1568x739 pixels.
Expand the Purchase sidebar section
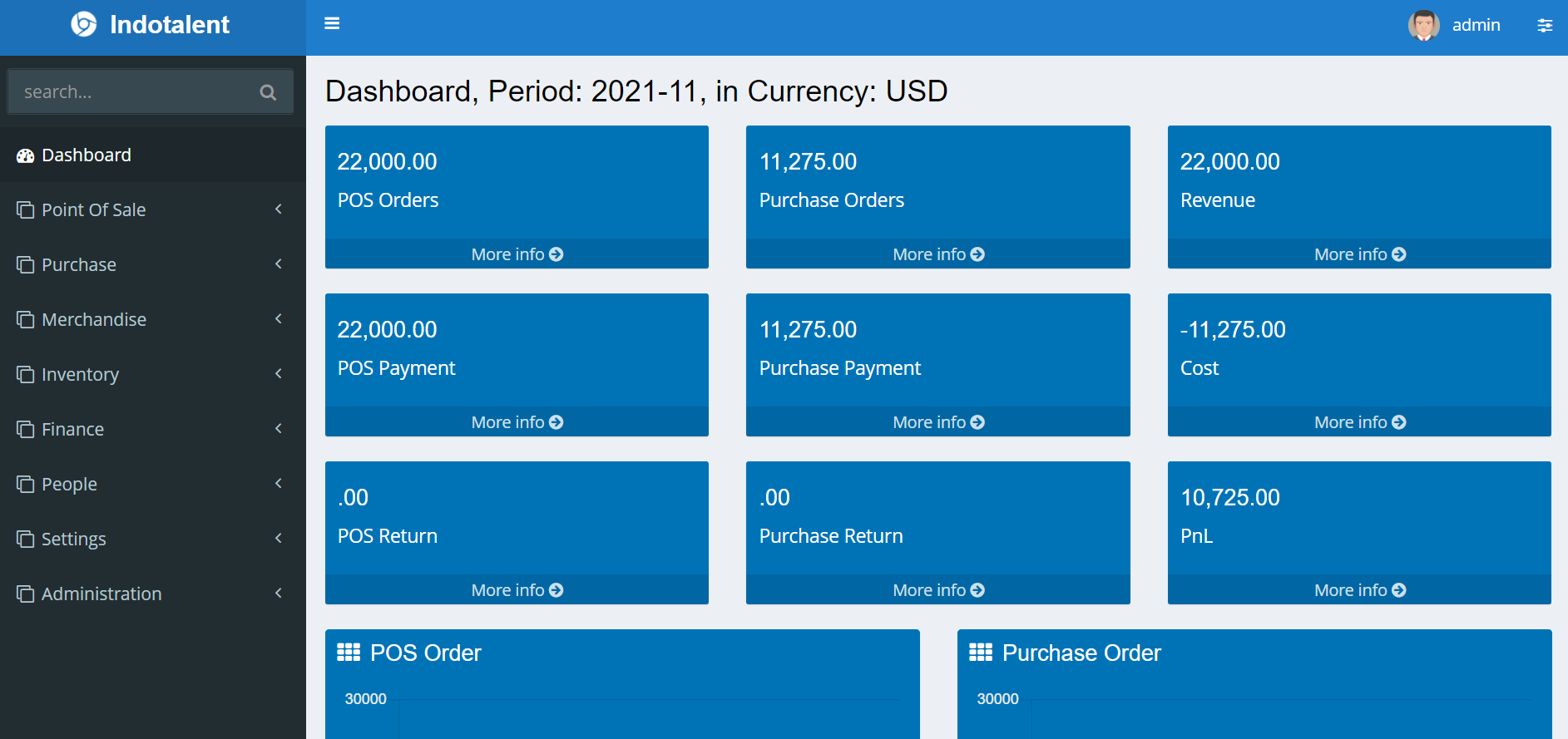79,265
